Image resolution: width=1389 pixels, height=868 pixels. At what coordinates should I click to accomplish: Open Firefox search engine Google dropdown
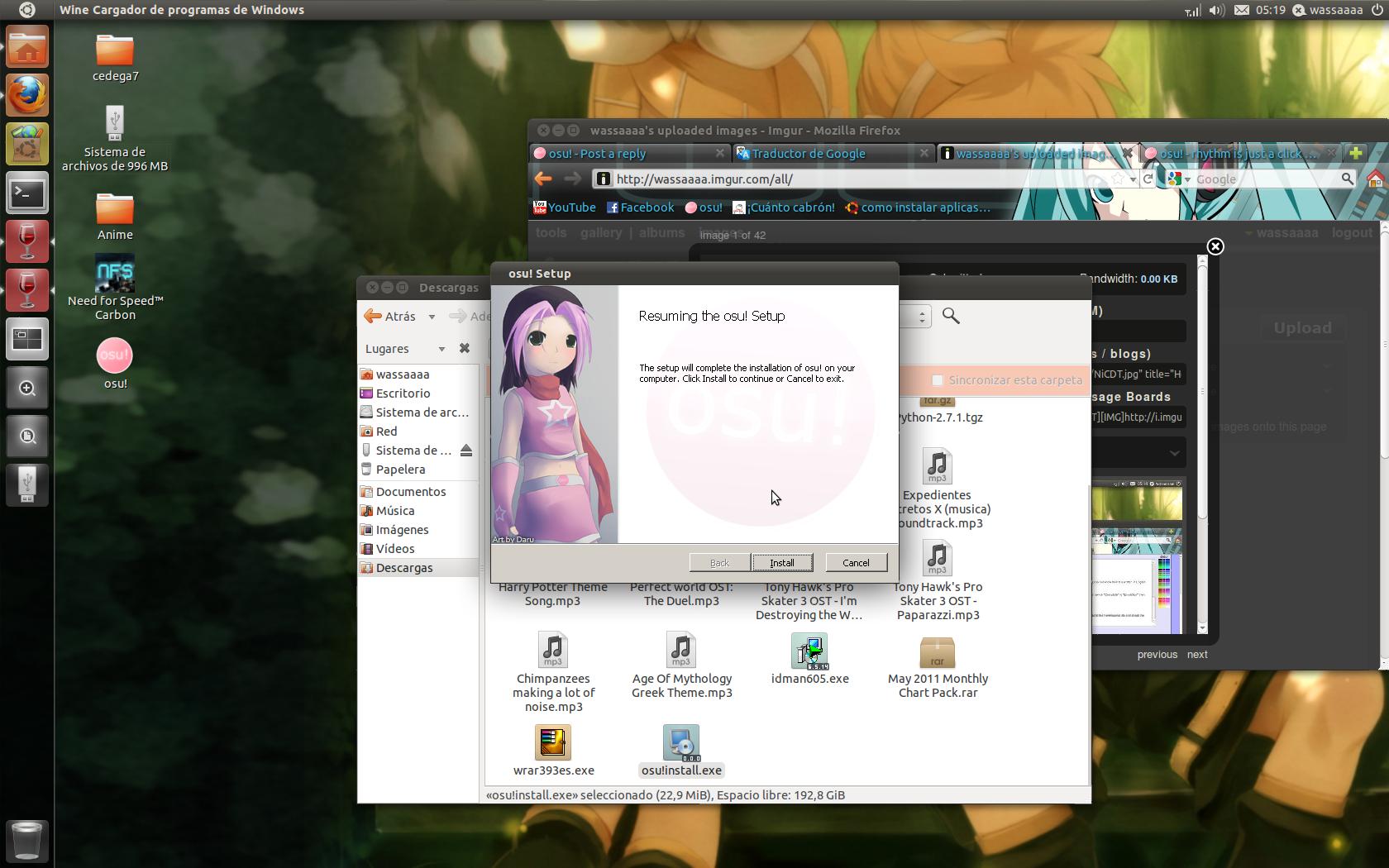coord(1179,179)
